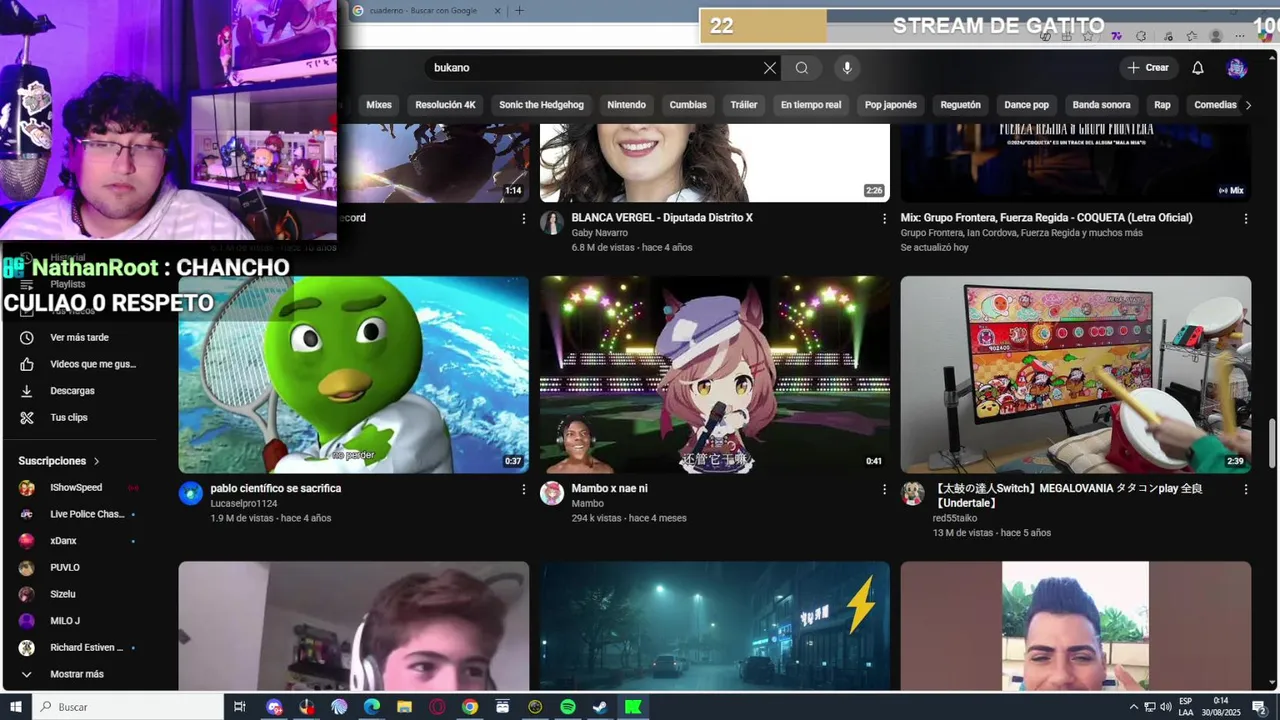Play BLANCA VERGEL video thumbnail
1280x720 pixels.
coord(714,163)
